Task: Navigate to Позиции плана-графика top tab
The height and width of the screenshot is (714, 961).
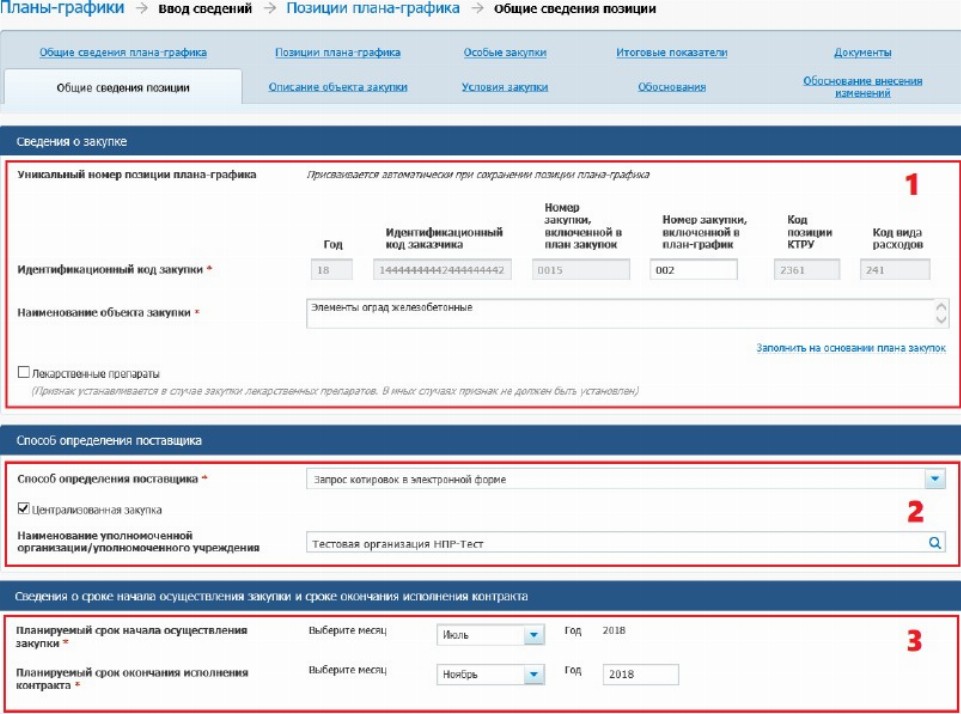Action: point(337,52)
